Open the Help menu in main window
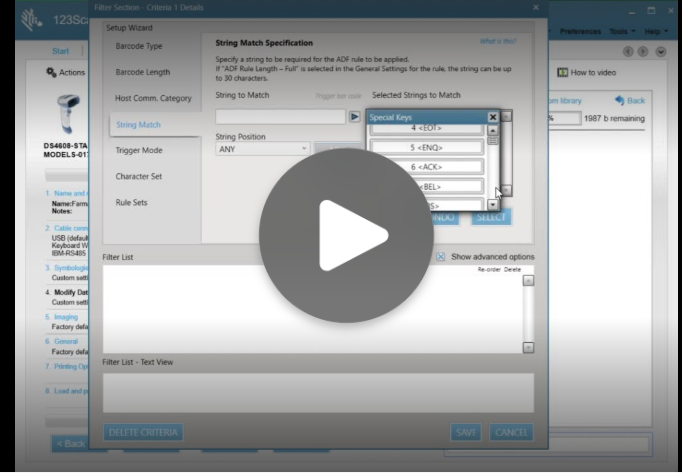 (x=656, y=31)
